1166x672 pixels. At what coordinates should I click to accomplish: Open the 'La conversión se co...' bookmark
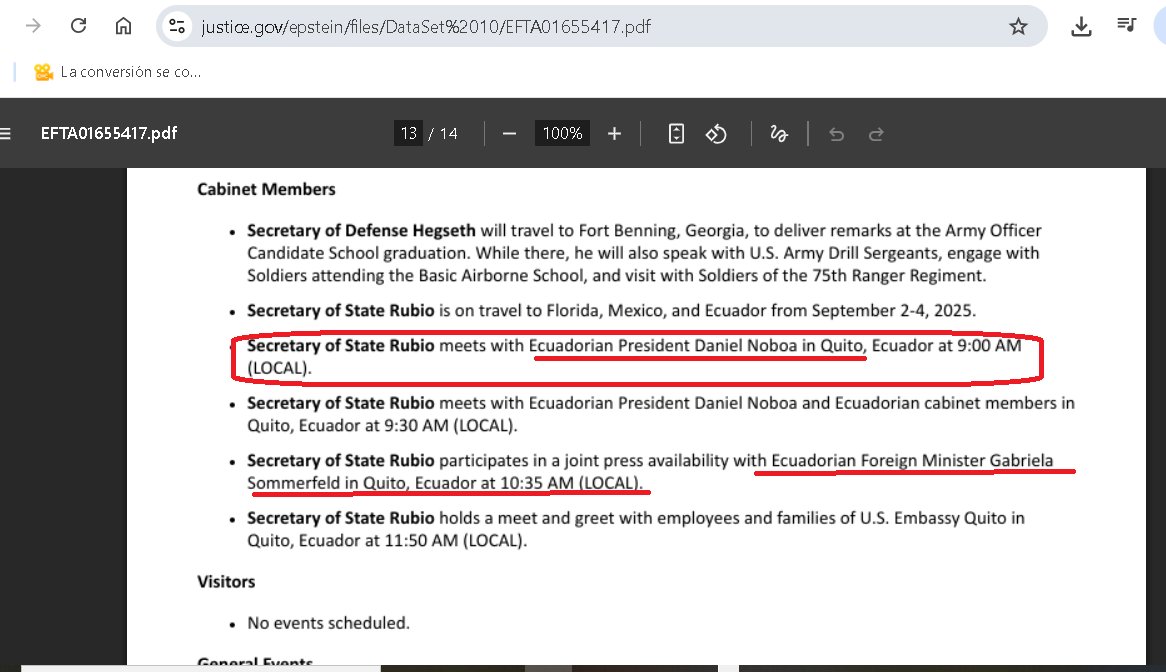point(117,72)
